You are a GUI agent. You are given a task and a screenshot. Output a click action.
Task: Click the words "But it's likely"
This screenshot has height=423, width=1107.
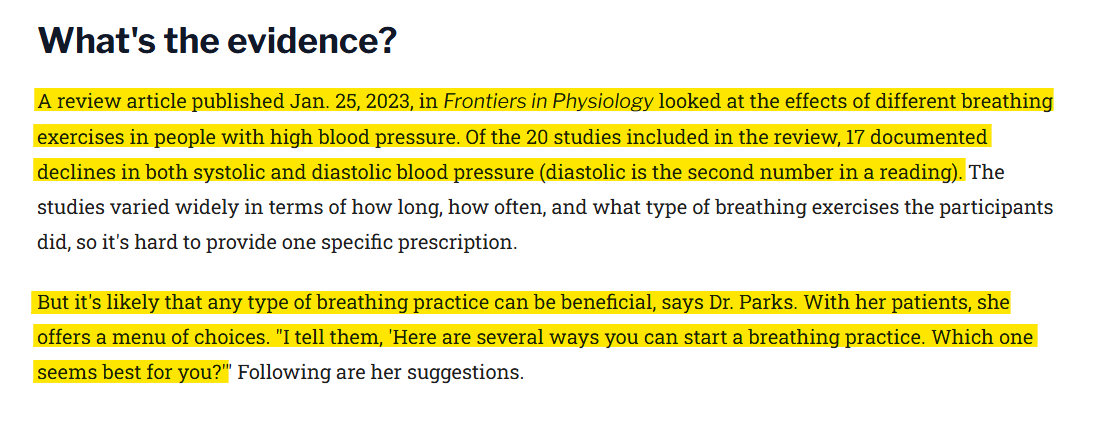click(x=95, y=302)
